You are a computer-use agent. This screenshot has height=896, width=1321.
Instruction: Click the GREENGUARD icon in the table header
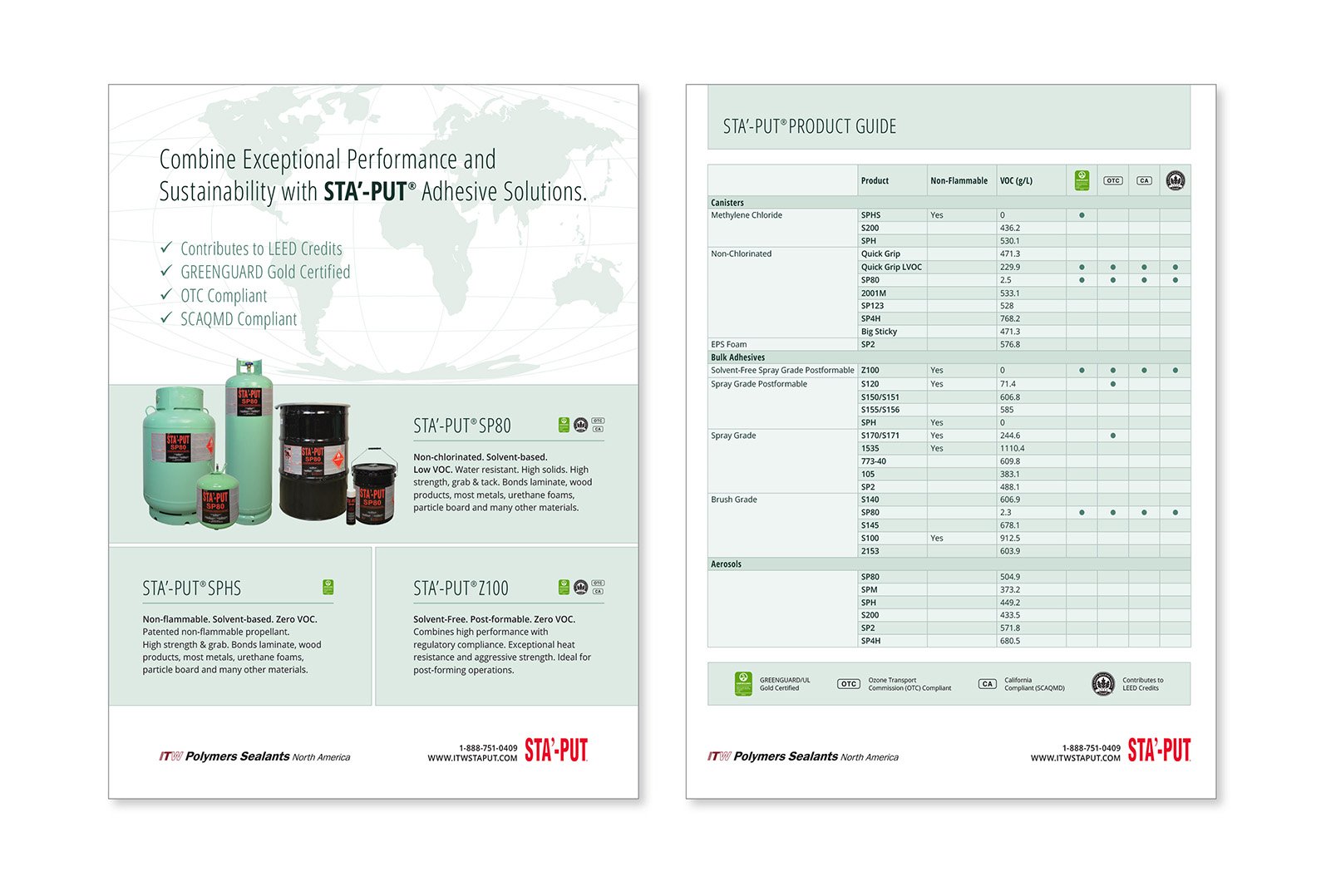point(1082,180)
